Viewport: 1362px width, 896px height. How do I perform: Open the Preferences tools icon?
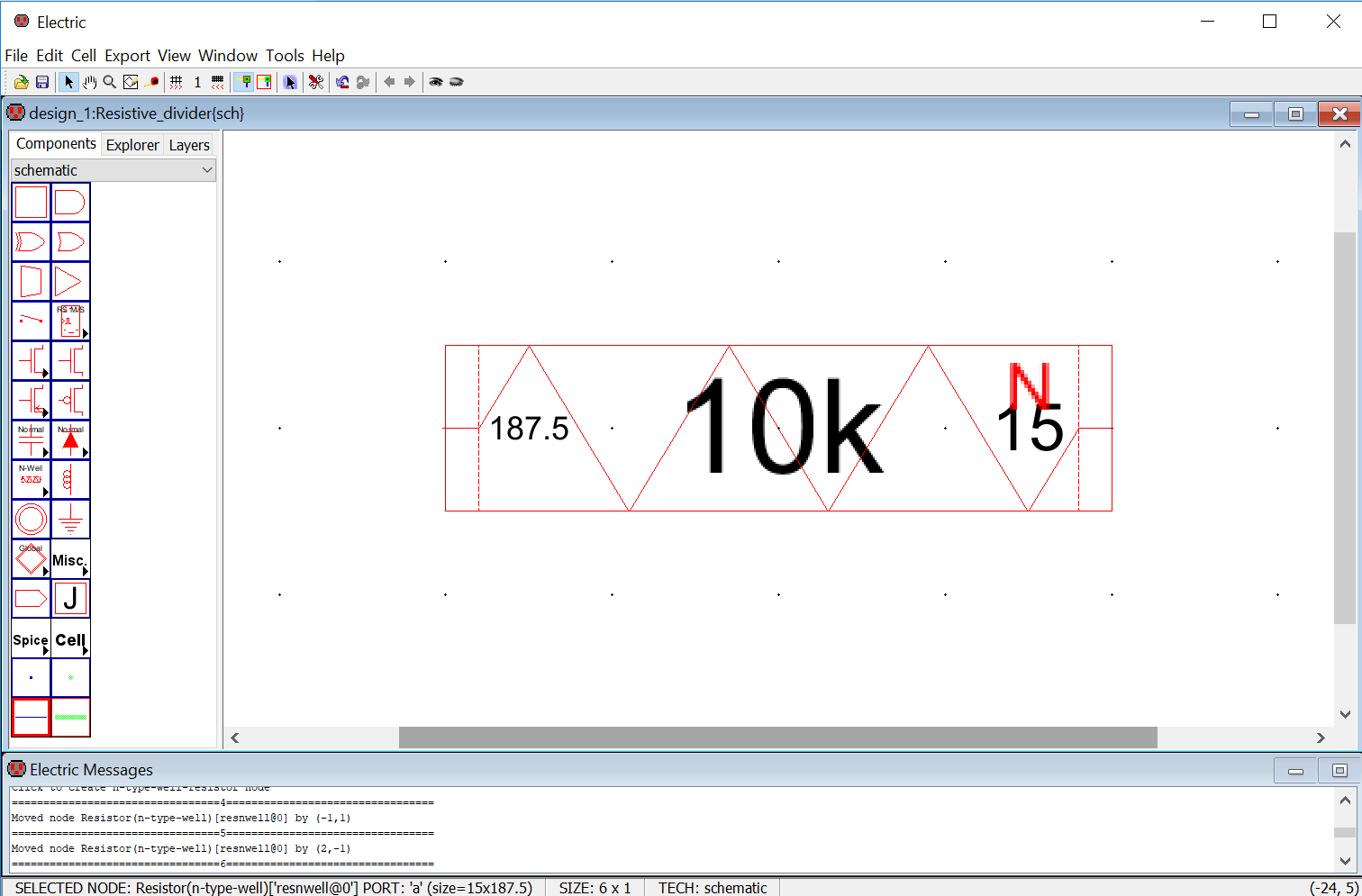(316, 82)
